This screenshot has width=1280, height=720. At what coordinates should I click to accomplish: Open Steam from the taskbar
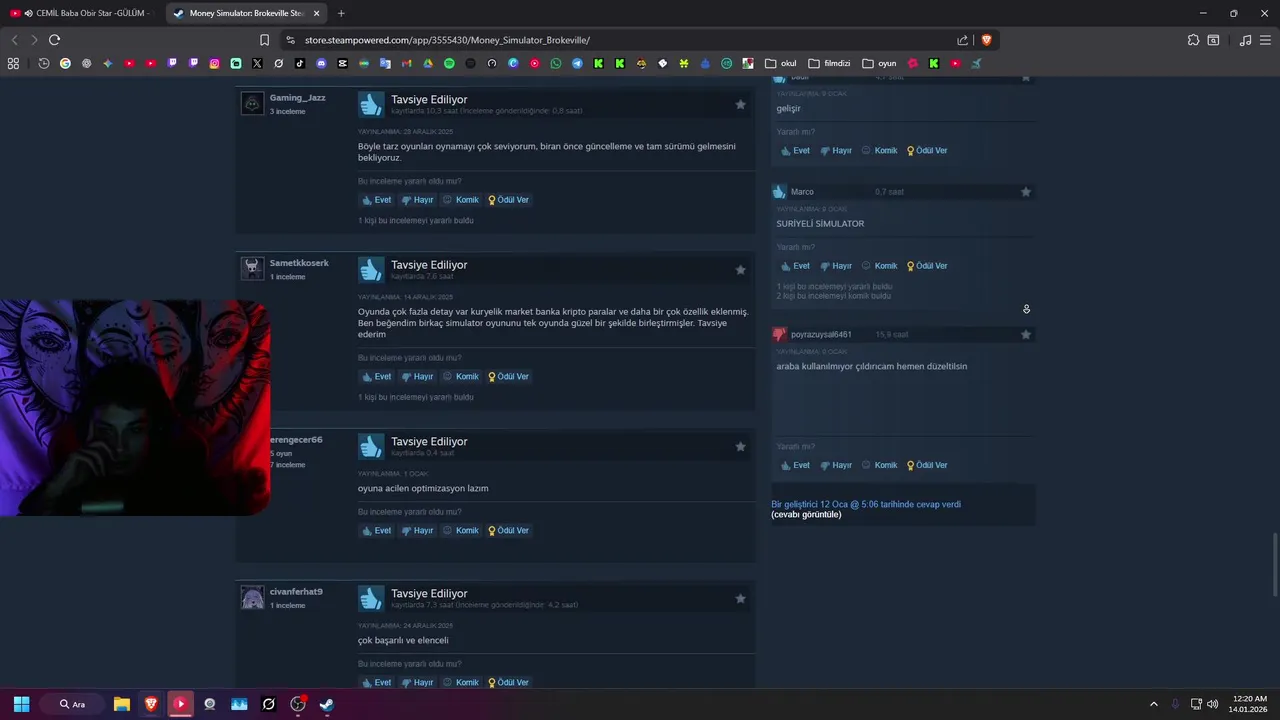point(326,704)
